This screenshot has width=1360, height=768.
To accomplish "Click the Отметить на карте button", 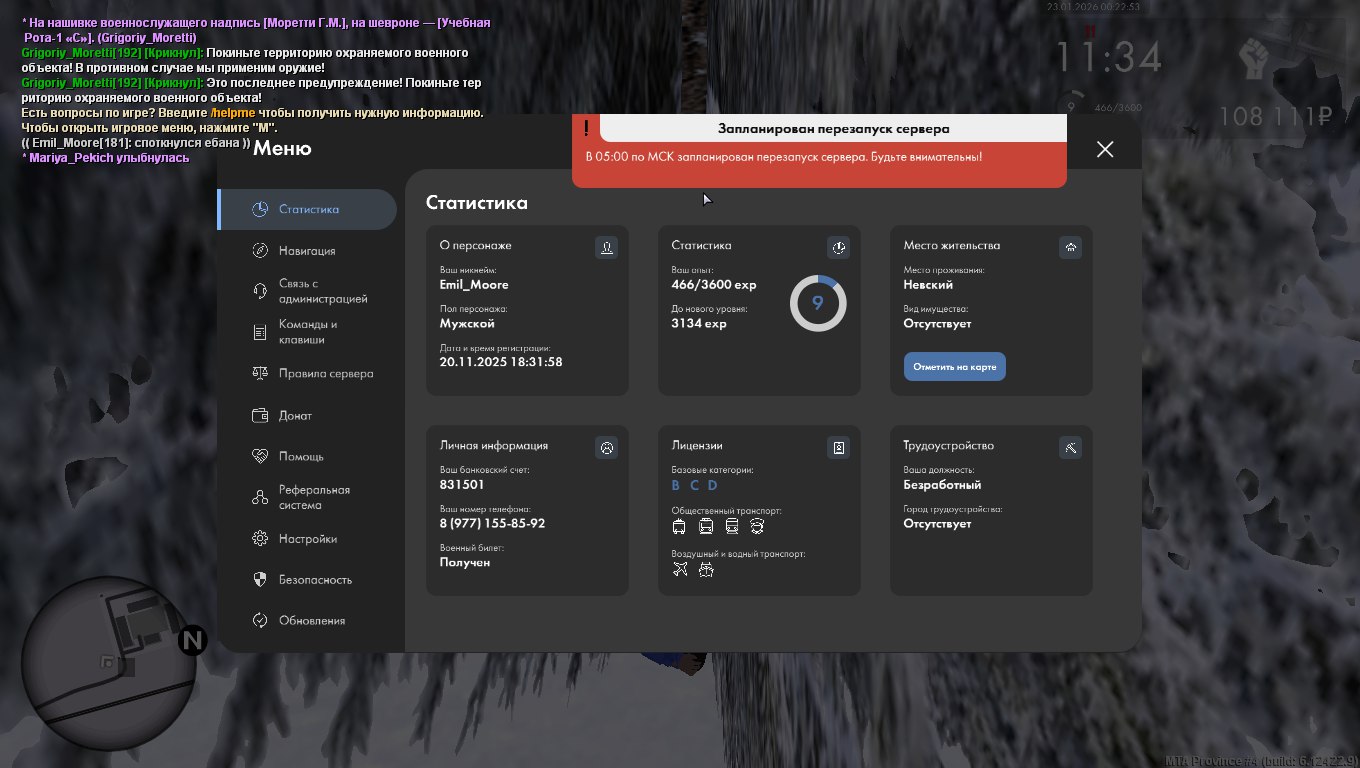I will (x=955, y=367).
